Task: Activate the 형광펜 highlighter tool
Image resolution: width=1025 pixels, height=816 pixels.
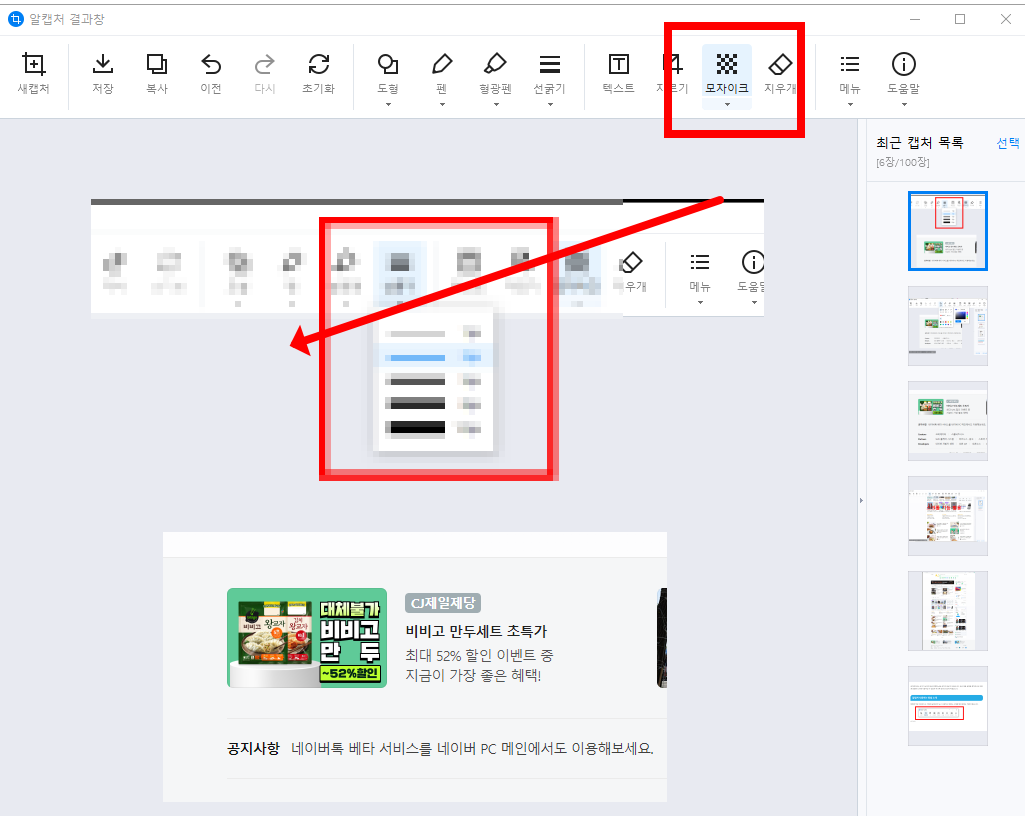Action: click(495, 68)
